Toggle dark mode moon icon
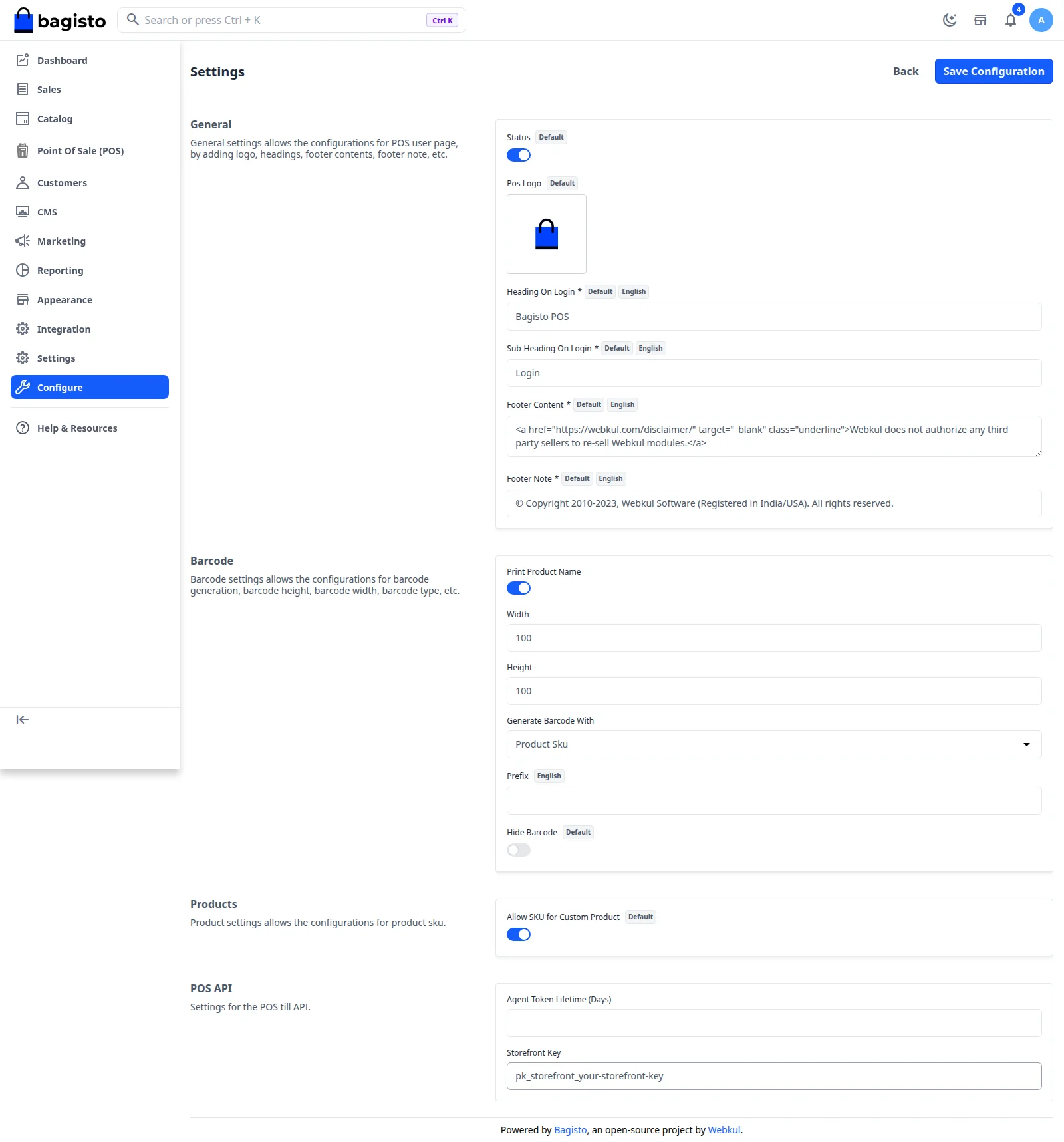This screenshot has height=1142, width=1064. (950, 20)
